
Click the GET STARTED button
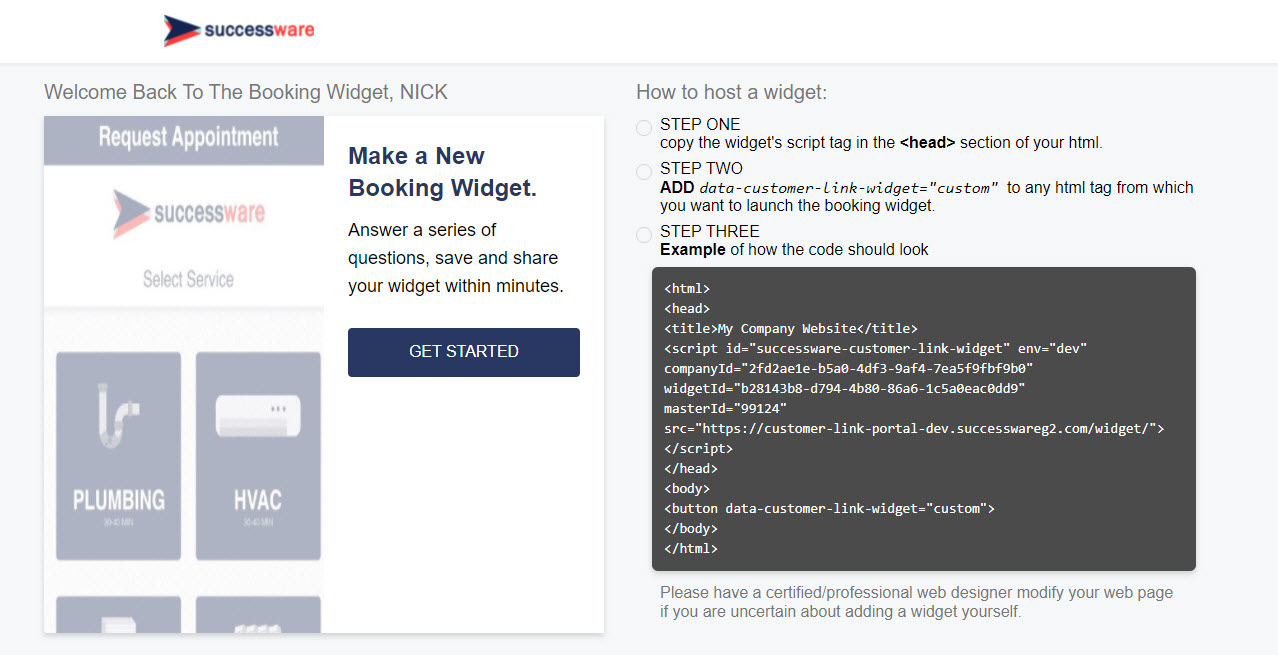464,352
